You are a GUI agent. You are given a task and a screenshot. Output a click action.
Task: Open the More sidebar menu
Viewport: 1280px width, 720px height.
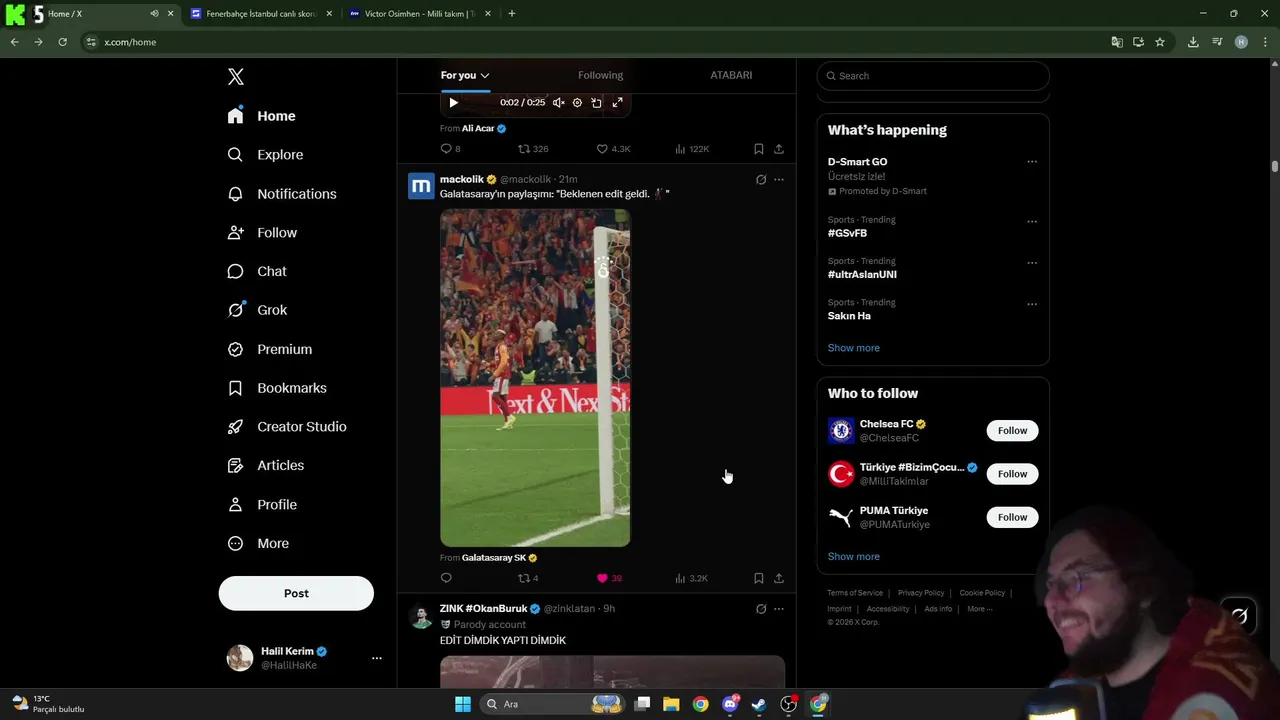(x=258, y=544)
